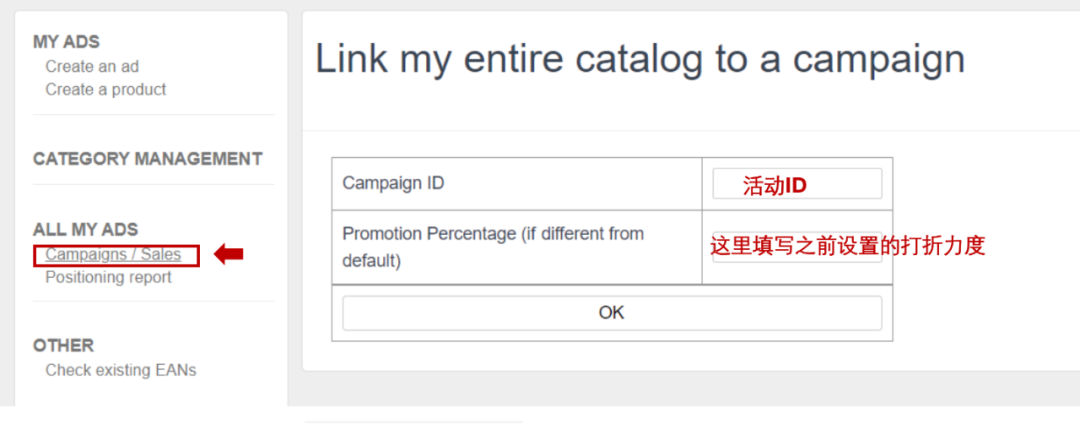Open the Create a product link

click(x=106, y=90)
